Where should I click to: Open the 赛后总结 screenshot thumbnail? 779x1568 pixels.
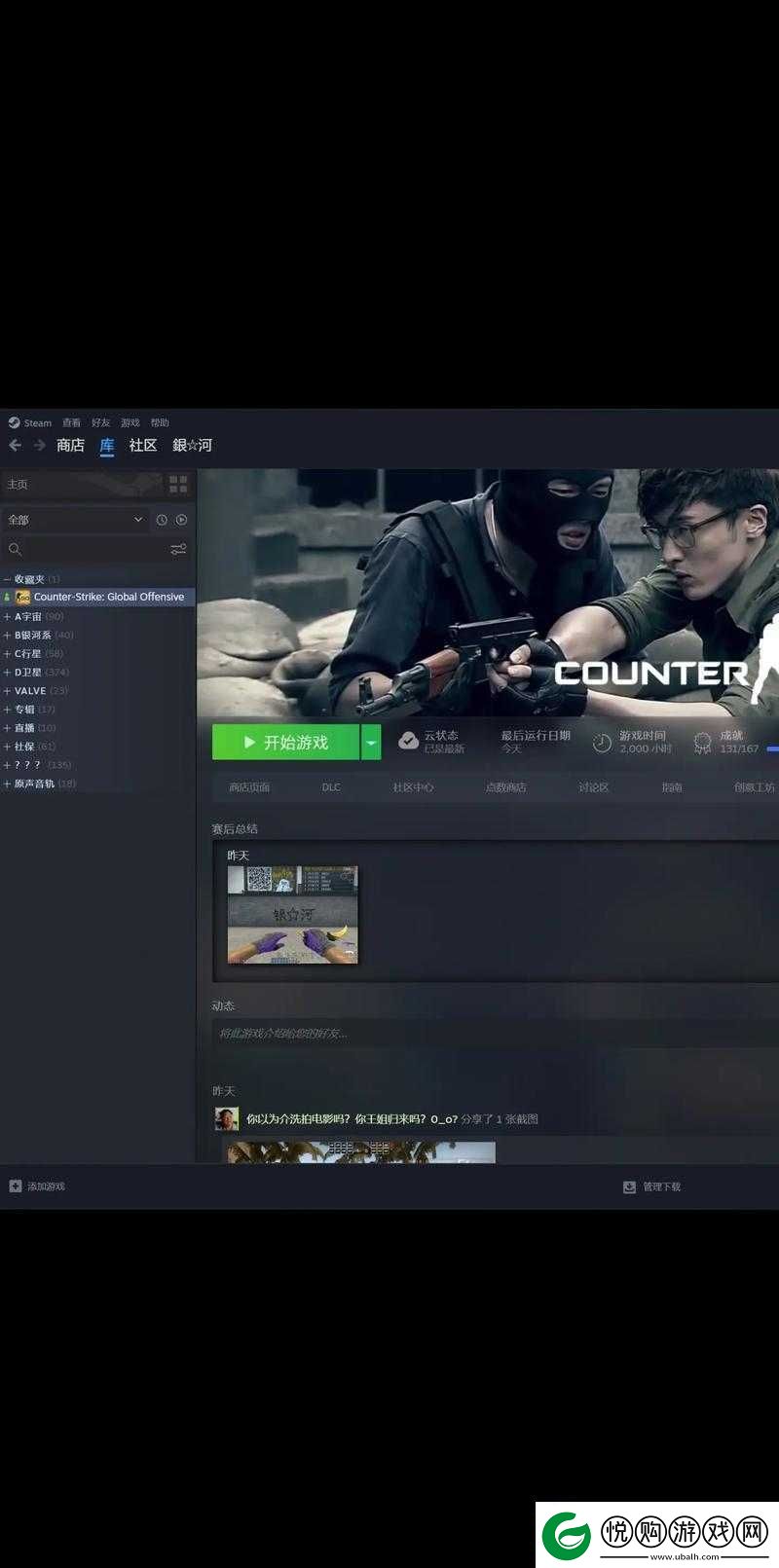(293, 915)
